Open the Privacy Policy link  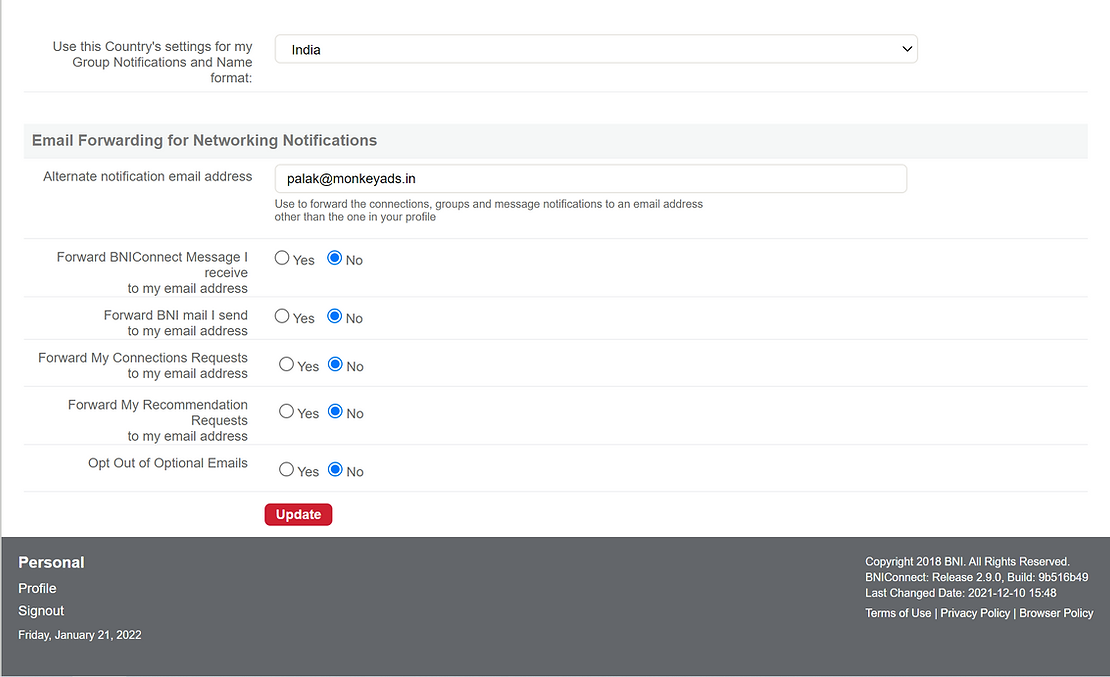coord(975,613)
